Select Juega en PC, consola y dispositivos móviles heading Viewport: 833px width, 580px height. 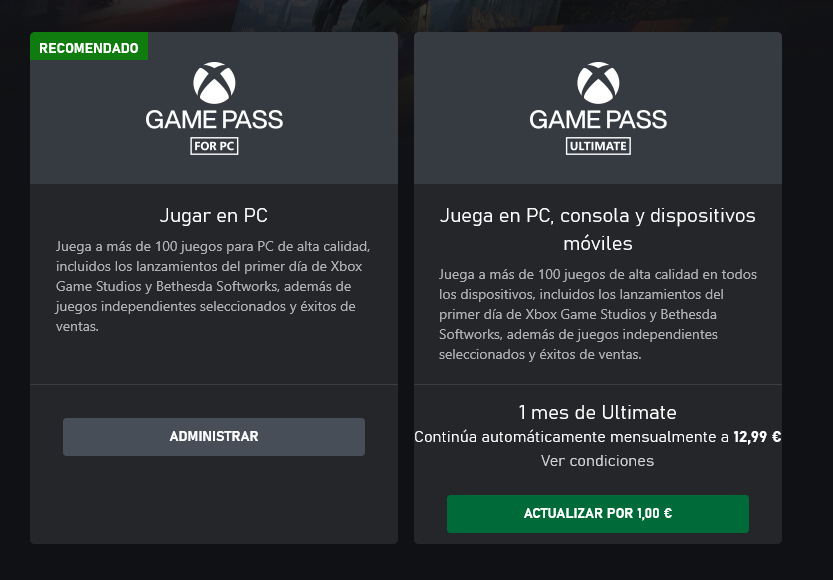pos(598,229)
